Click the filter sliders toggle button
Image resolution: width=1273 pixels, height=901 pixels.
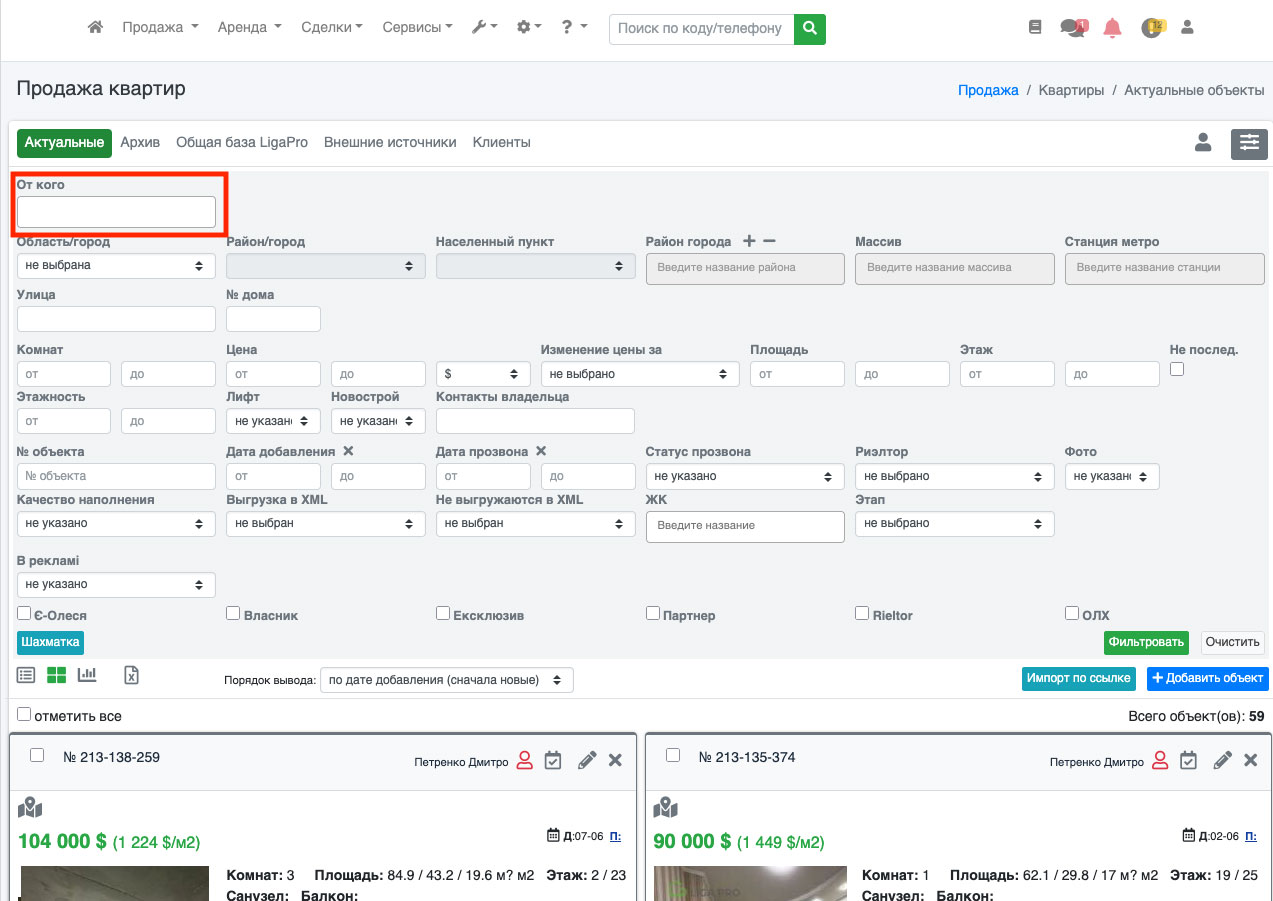(1249, 143)
